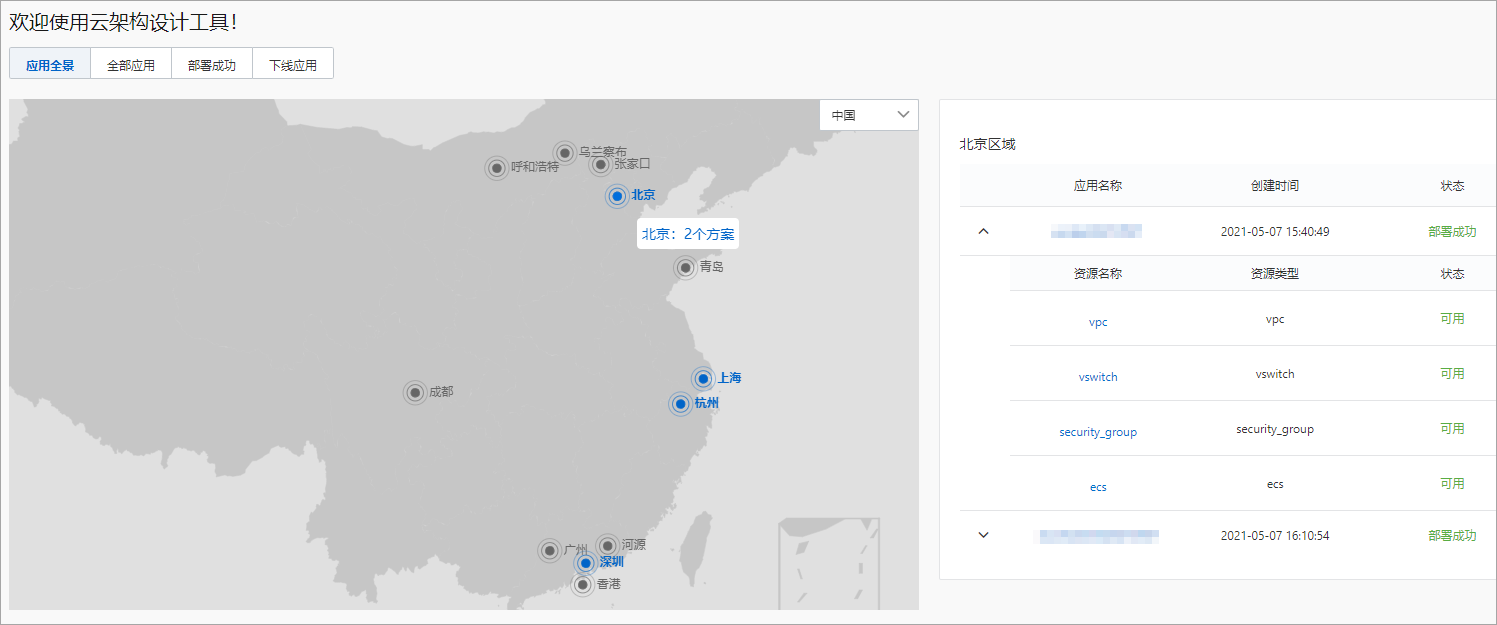Click the 上海 map marker
1497x625 pixels.
703,379
